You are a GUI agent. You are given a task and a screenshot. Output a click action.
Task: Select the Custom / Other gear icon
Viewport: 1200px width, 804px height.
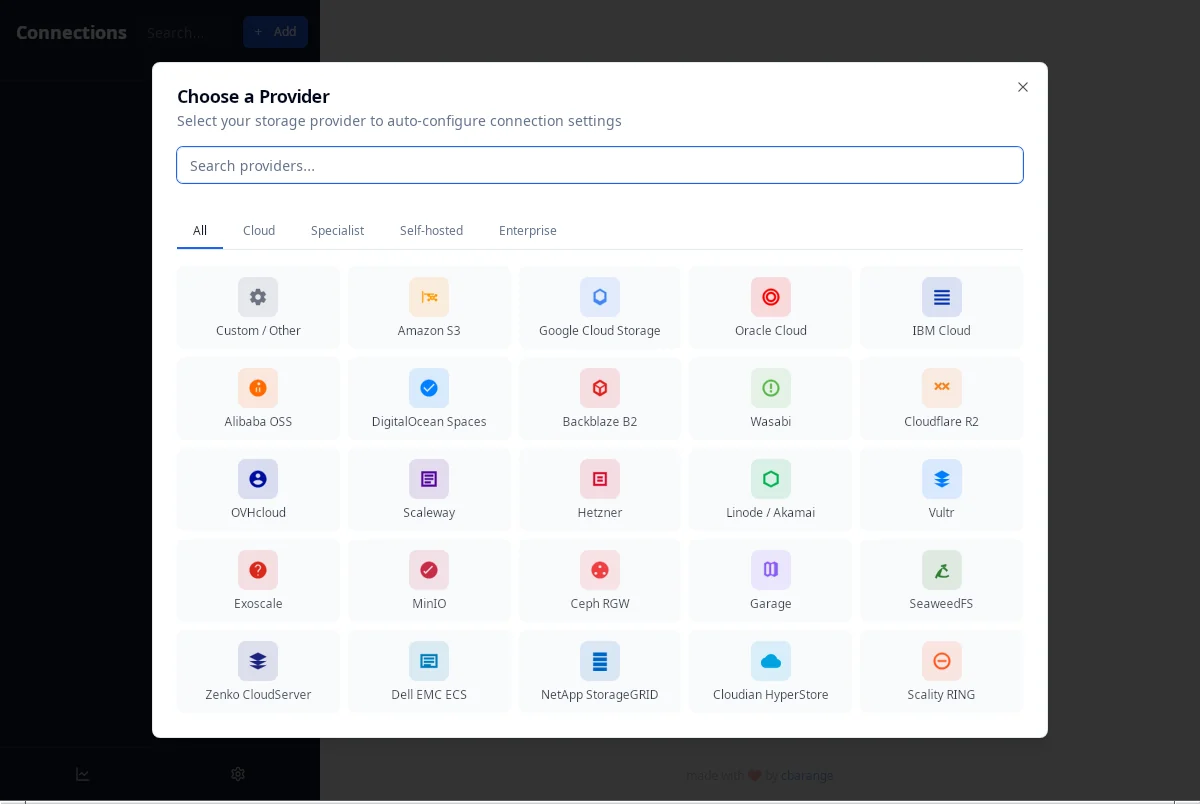pos(258,297)
